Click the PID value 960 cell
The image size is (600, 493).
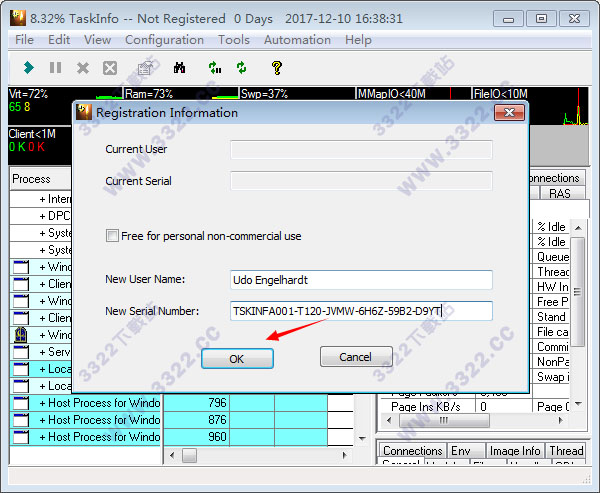point(197,437)
